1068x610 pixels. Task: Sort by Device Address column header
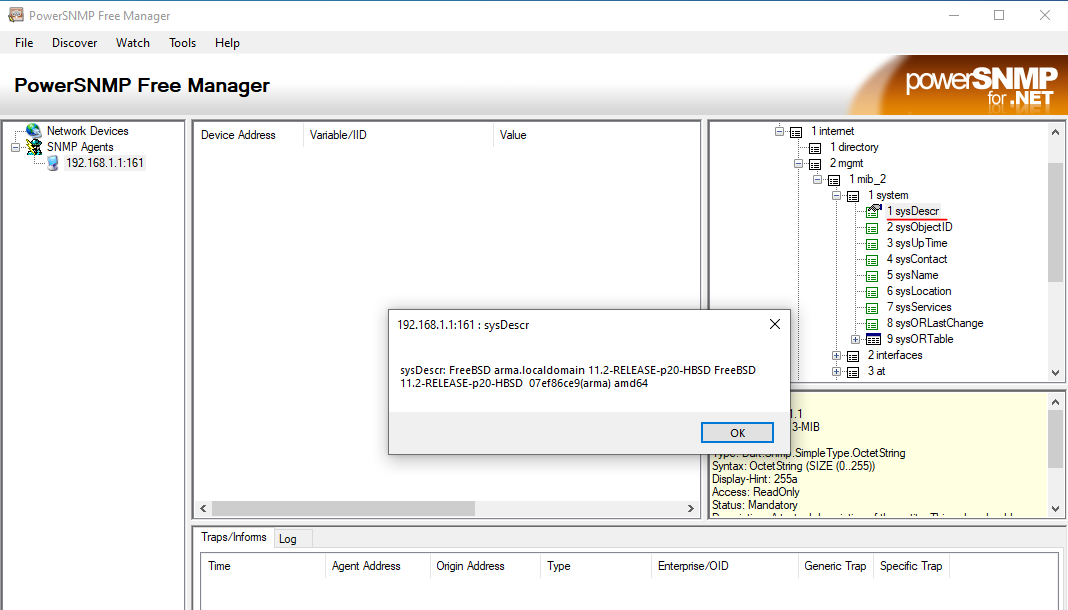pyautogui.click(x=249, y=135)
